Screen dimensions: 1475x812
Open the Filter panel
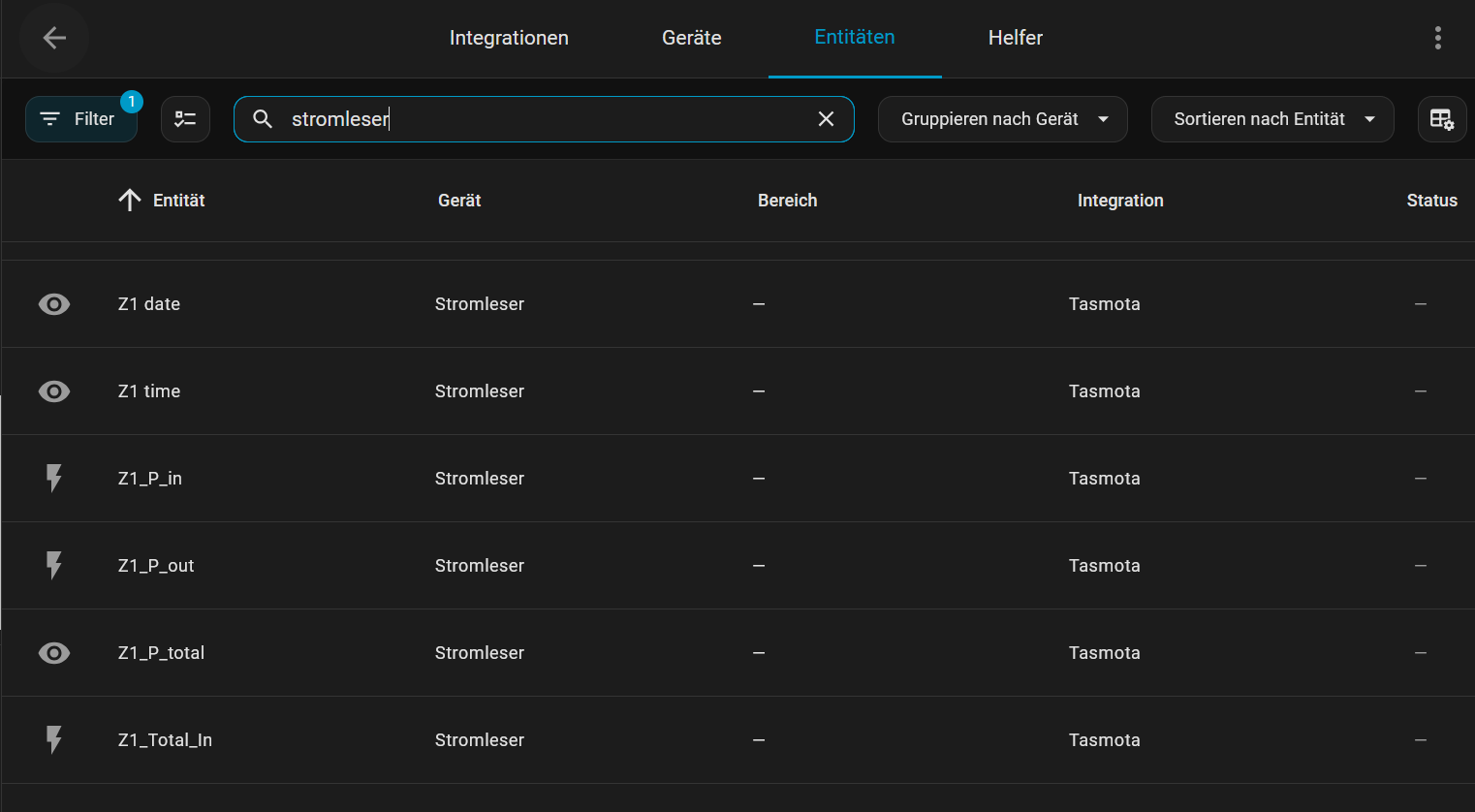tap(81, 119)
